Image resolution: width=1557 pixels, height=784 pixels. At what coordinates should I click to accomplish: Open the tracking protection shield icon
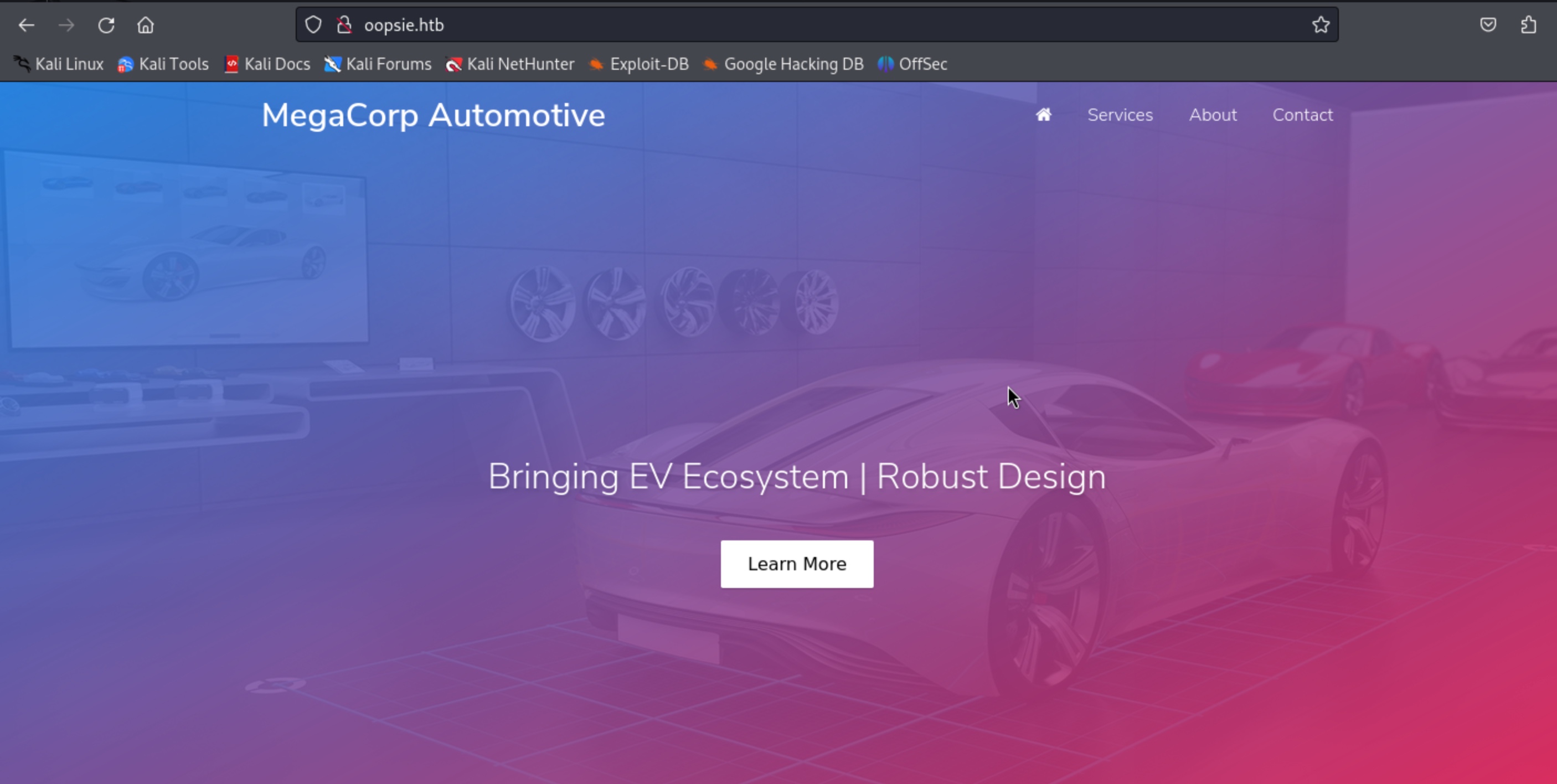pyautogui.click(x=313, y=25)
